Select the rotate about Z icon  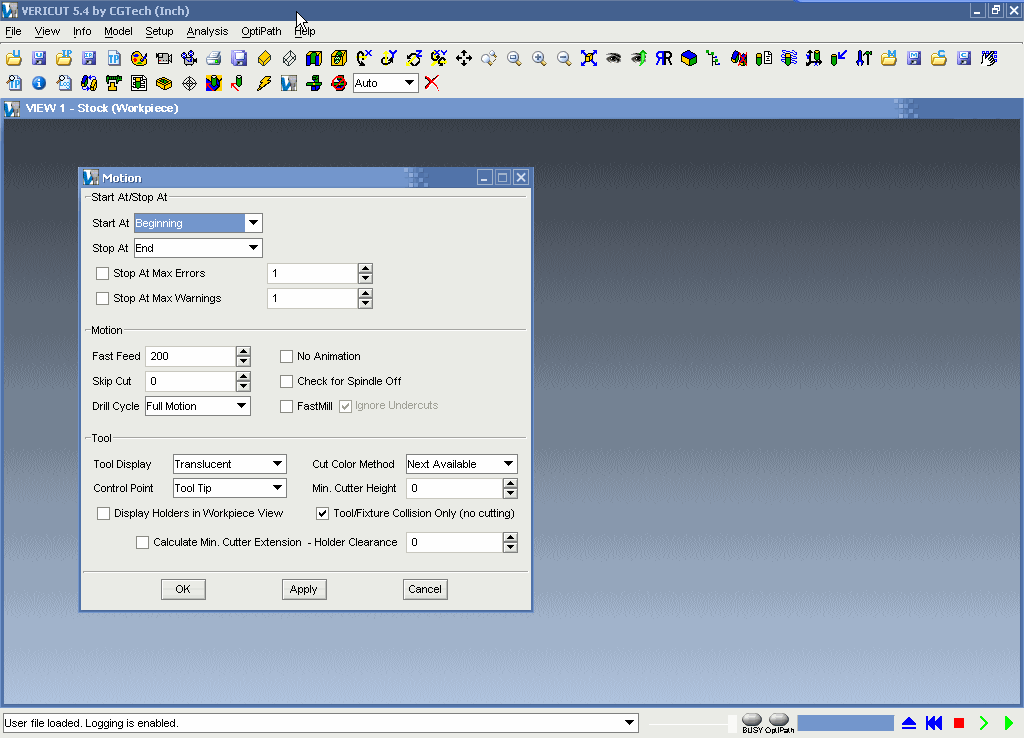(414, 58)
